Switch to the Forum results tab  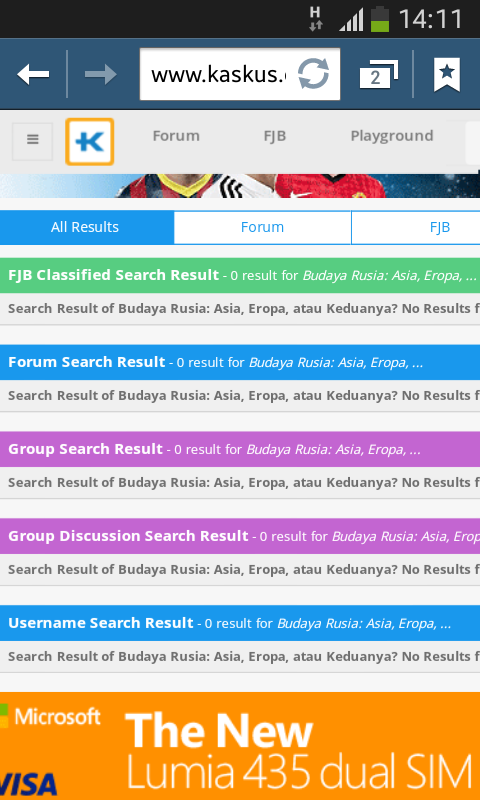coord(262,228)
